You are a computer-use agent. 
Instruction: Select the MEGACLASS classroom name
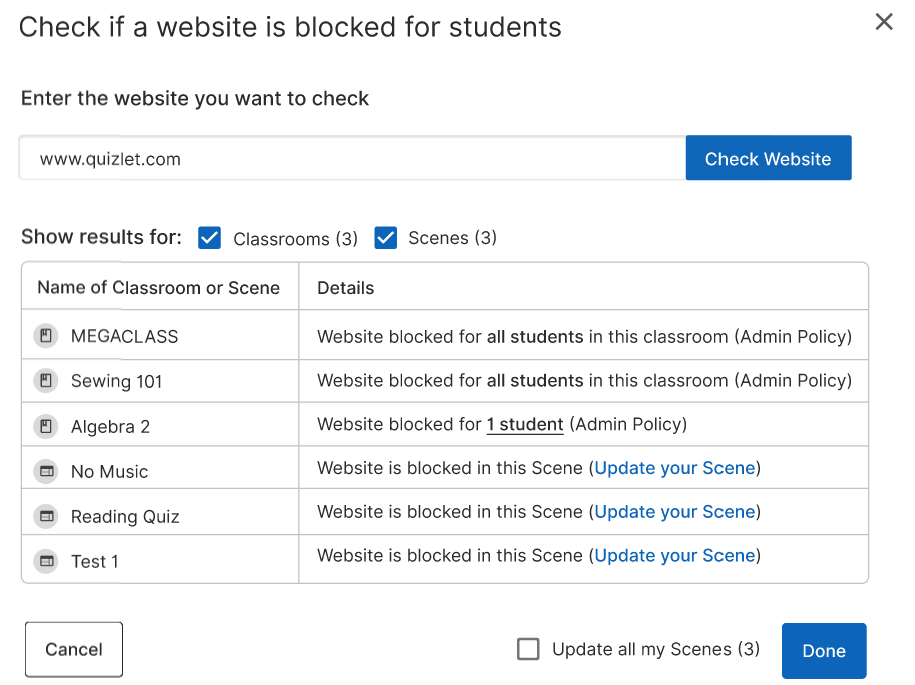(124, 336)
